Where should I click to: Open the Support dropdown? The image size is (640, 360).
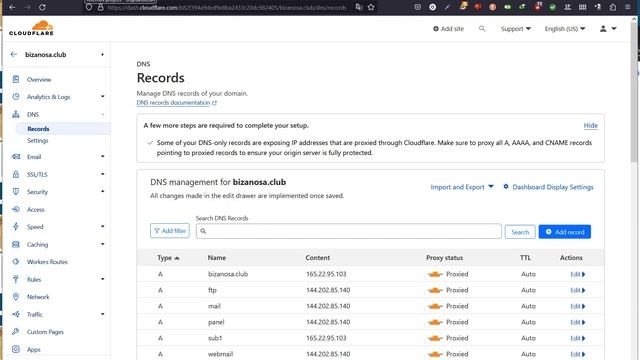[516, 29]
